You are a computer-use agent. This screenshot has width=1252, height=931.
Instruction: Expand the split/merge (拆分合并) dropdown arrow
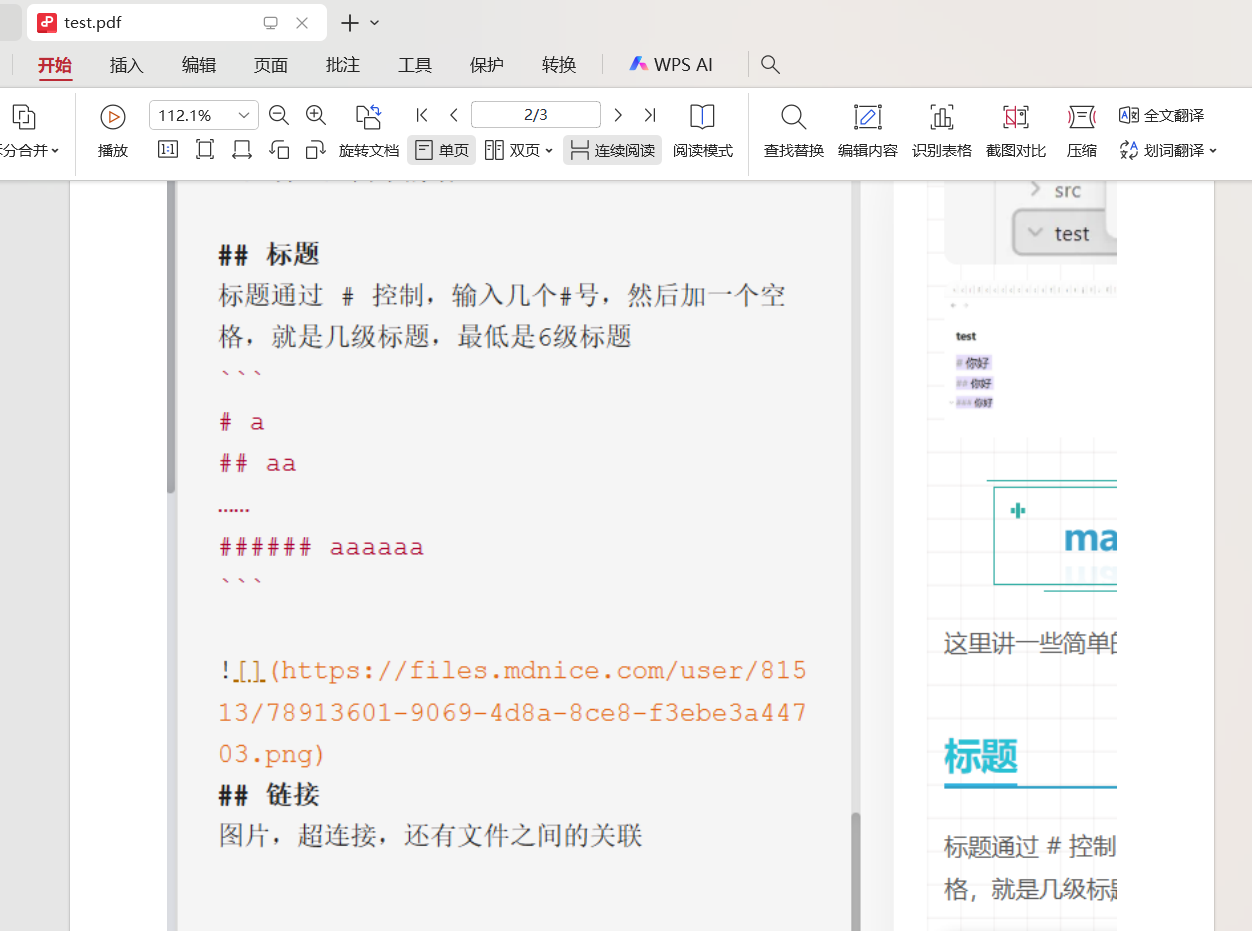55,151
